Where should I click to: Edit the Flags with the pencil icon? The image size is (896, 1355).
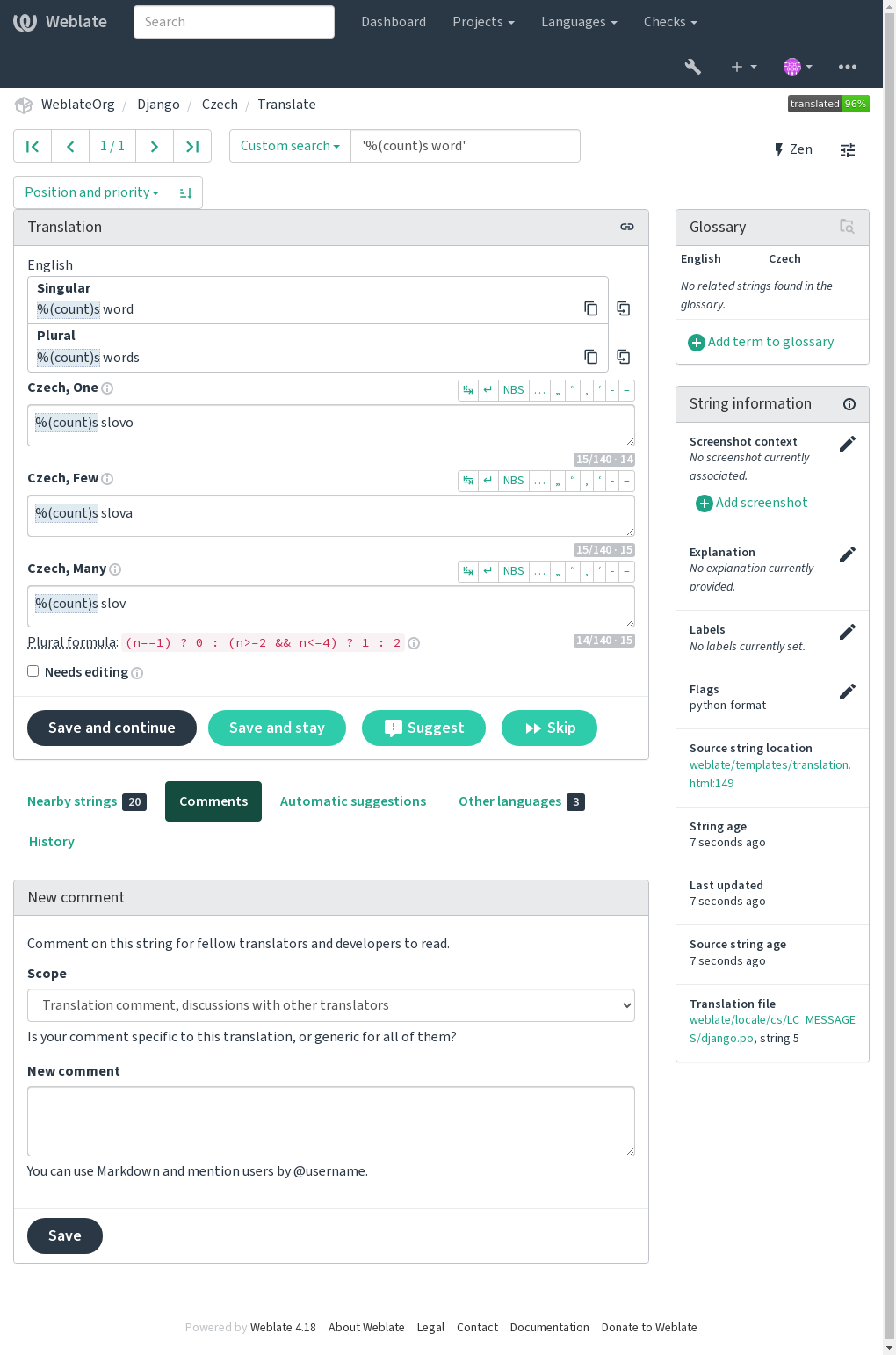click(848, 692)
